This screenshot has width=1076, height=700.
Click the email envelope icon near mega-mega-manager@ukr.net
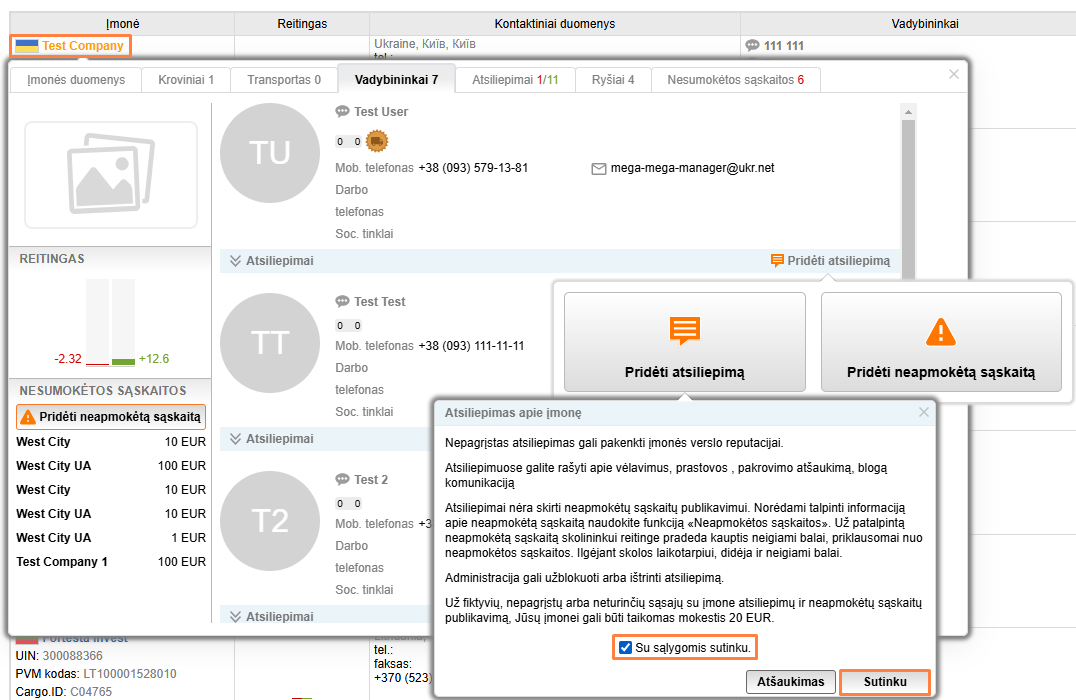click(599, 169)
